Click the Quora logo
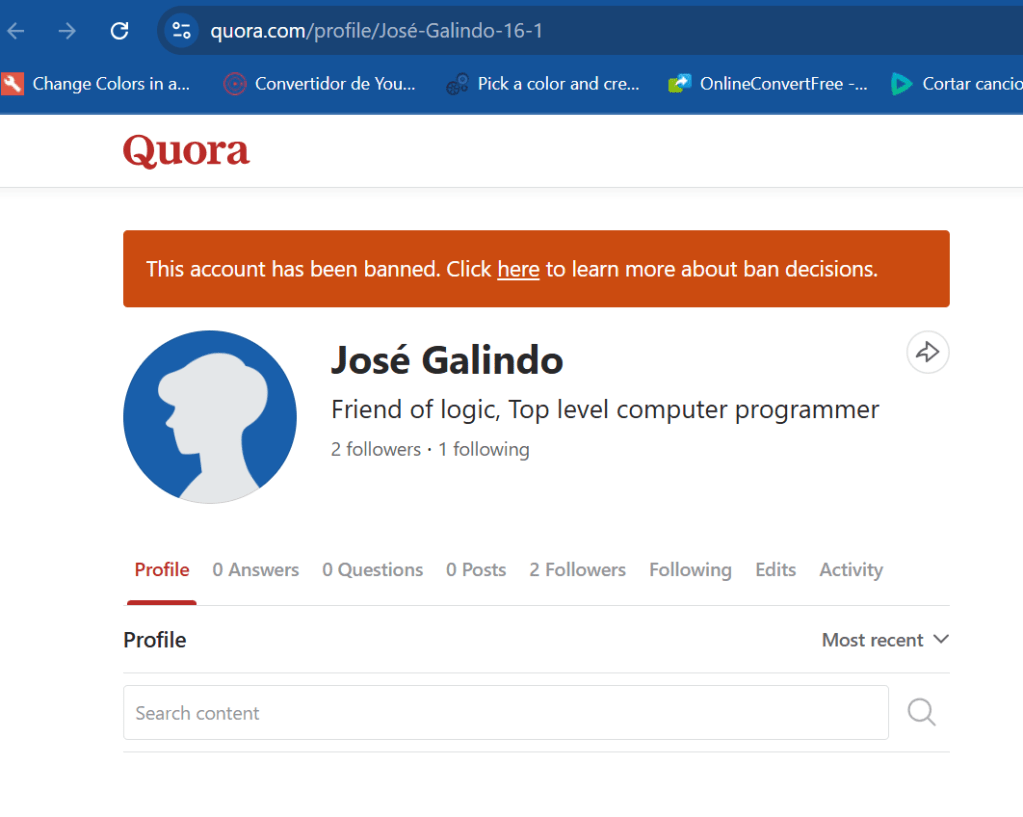This screenshot has width=1023, height=817. [x=186, y=151]
